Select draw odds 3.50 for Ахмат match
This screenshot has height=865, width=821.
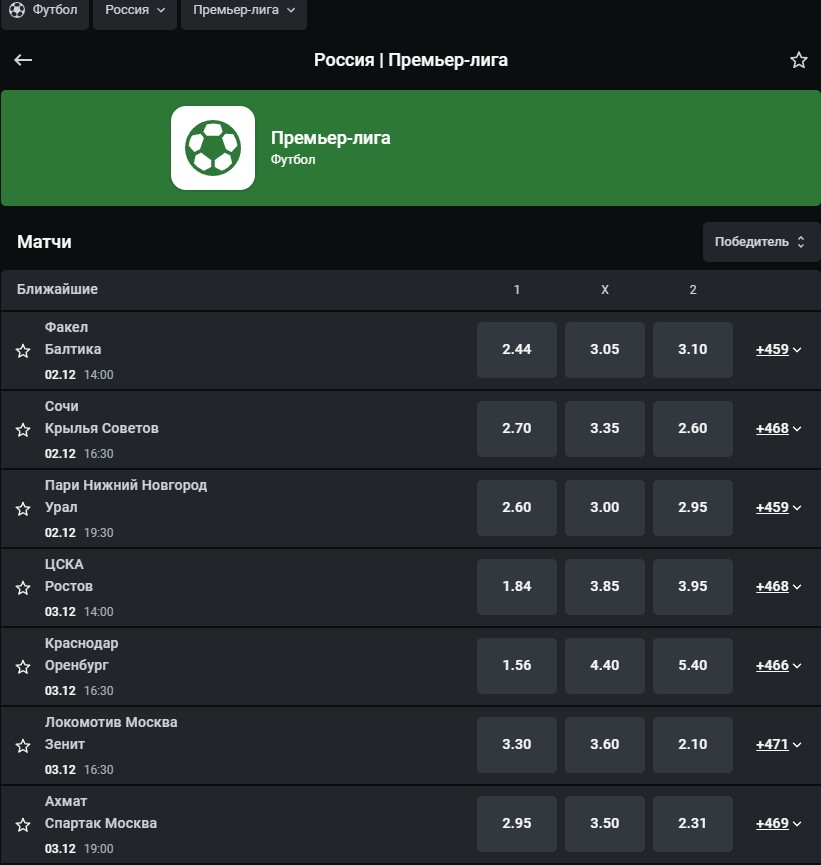605,824
